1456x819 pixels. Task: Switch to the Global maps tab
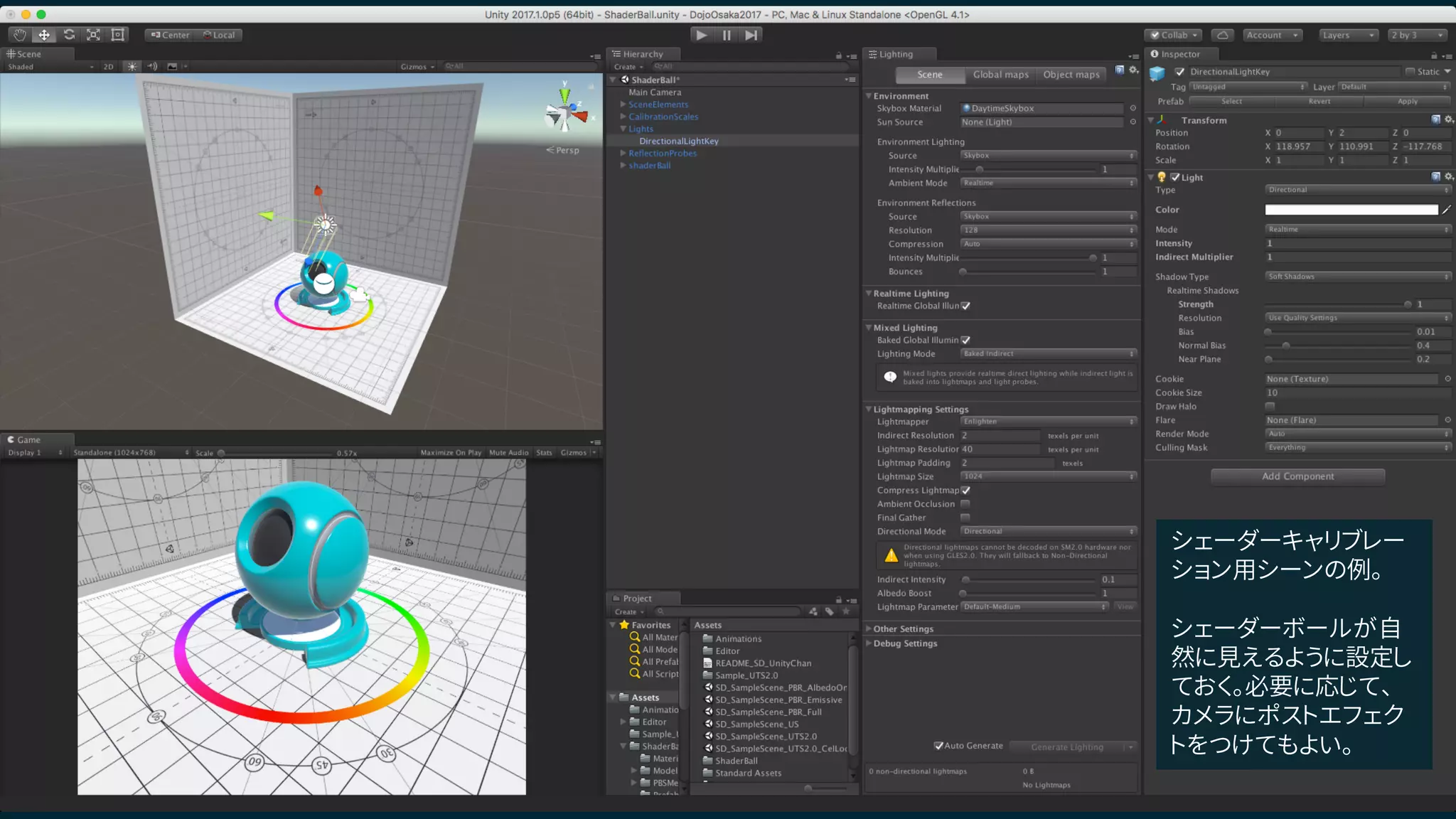coord(1000,75)
